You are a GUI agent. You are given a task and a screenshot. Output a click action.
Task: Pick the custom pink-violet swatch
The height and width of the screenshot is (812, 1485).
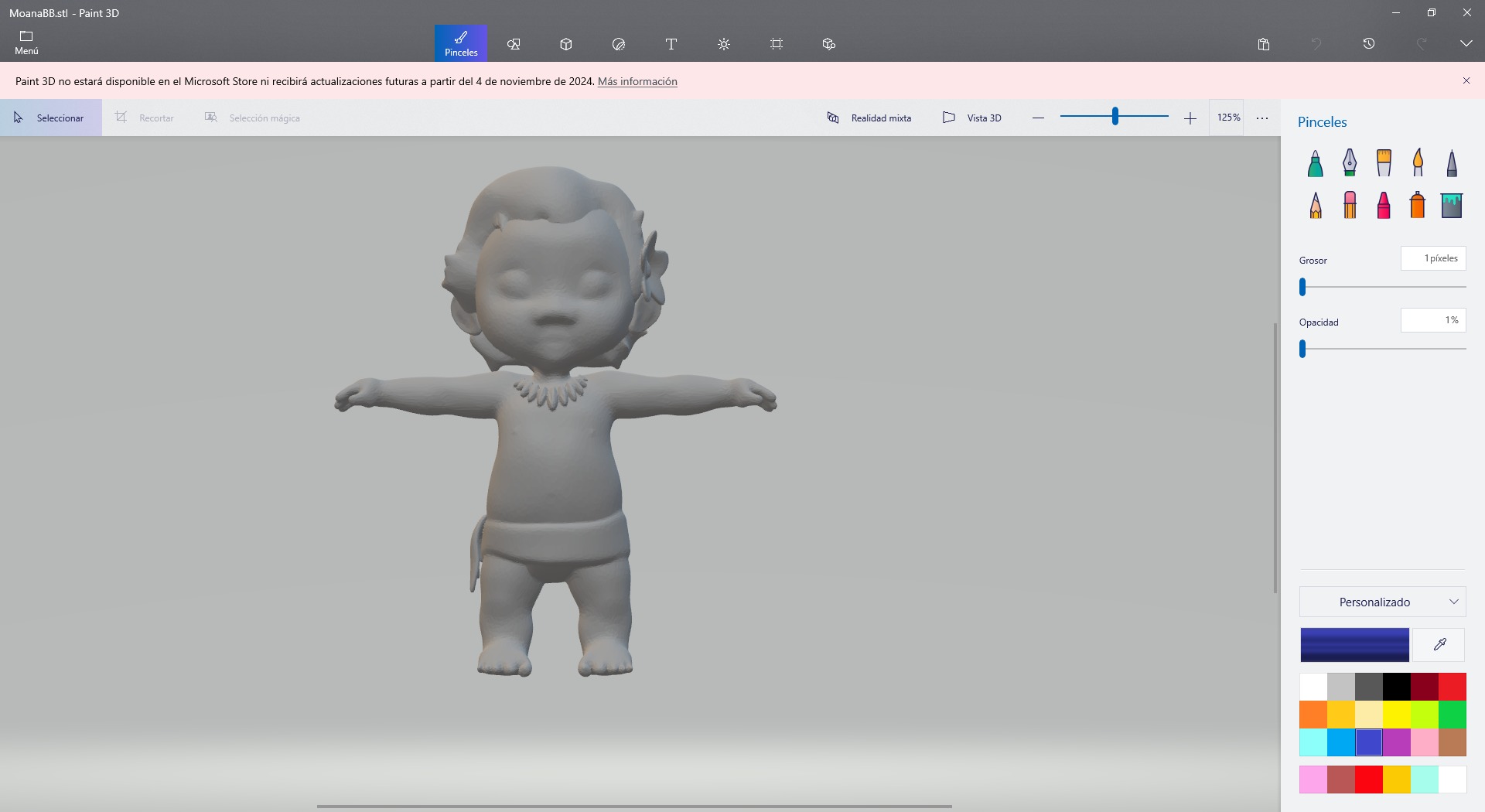pyautogui.click(x=1313, y=780)
